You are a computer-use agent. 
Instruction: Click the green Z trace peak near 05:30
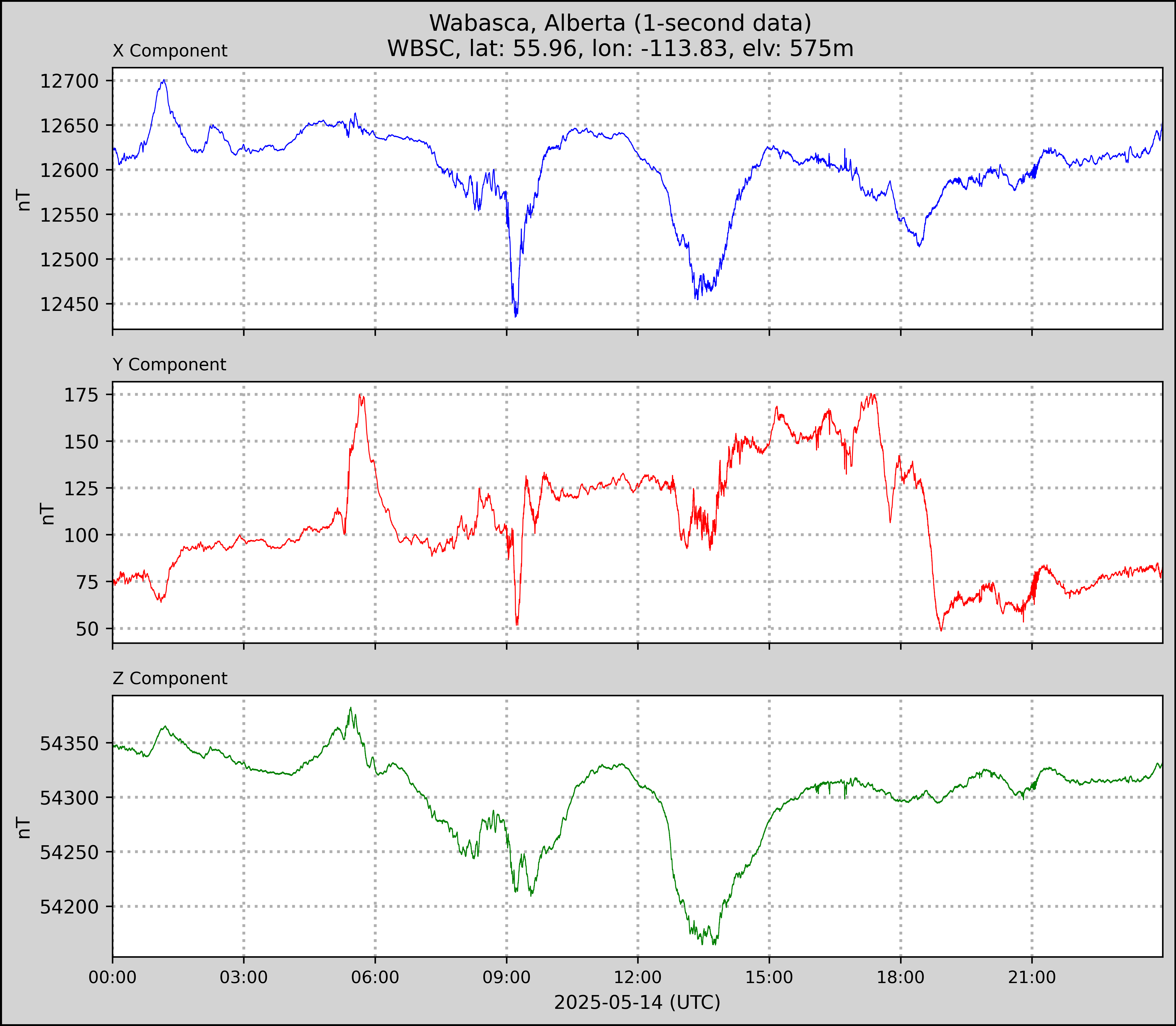[350, 708]
